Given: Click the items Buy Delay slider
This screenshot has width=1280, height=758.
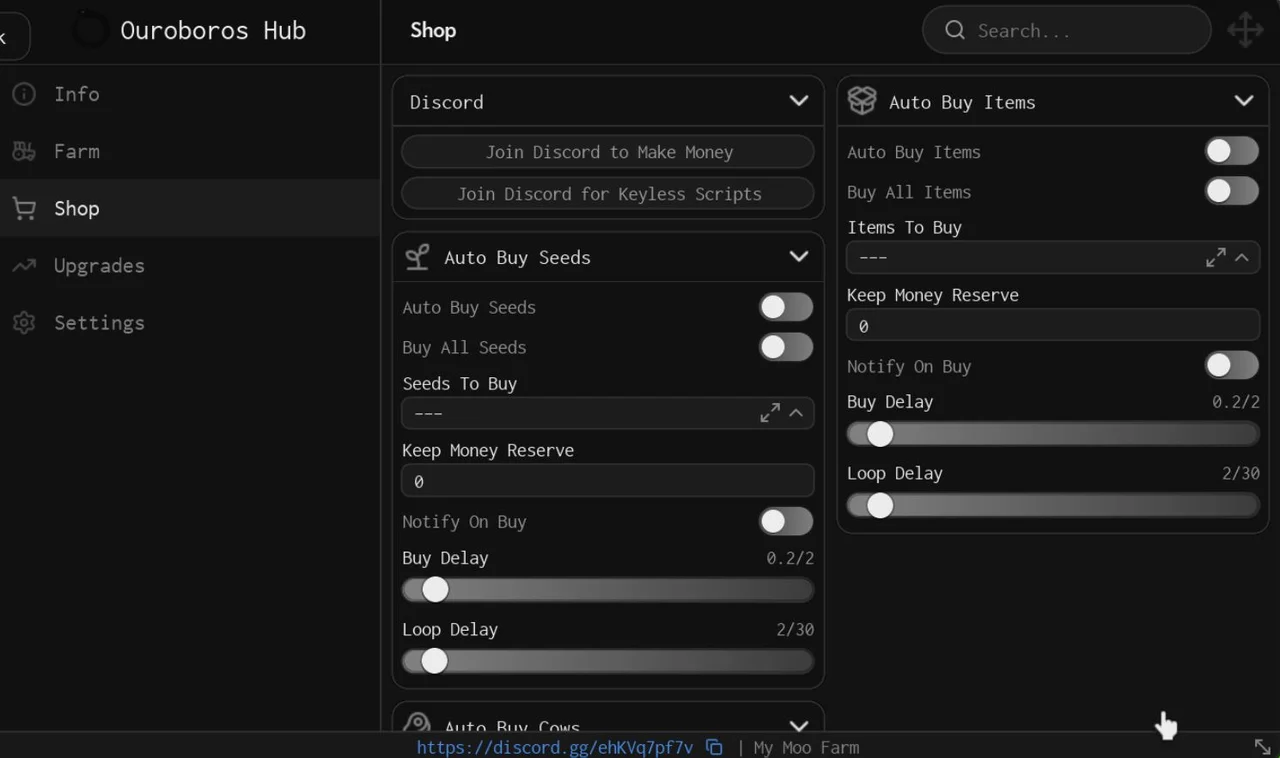Looking at the screenshot, I should [1053, 434].
